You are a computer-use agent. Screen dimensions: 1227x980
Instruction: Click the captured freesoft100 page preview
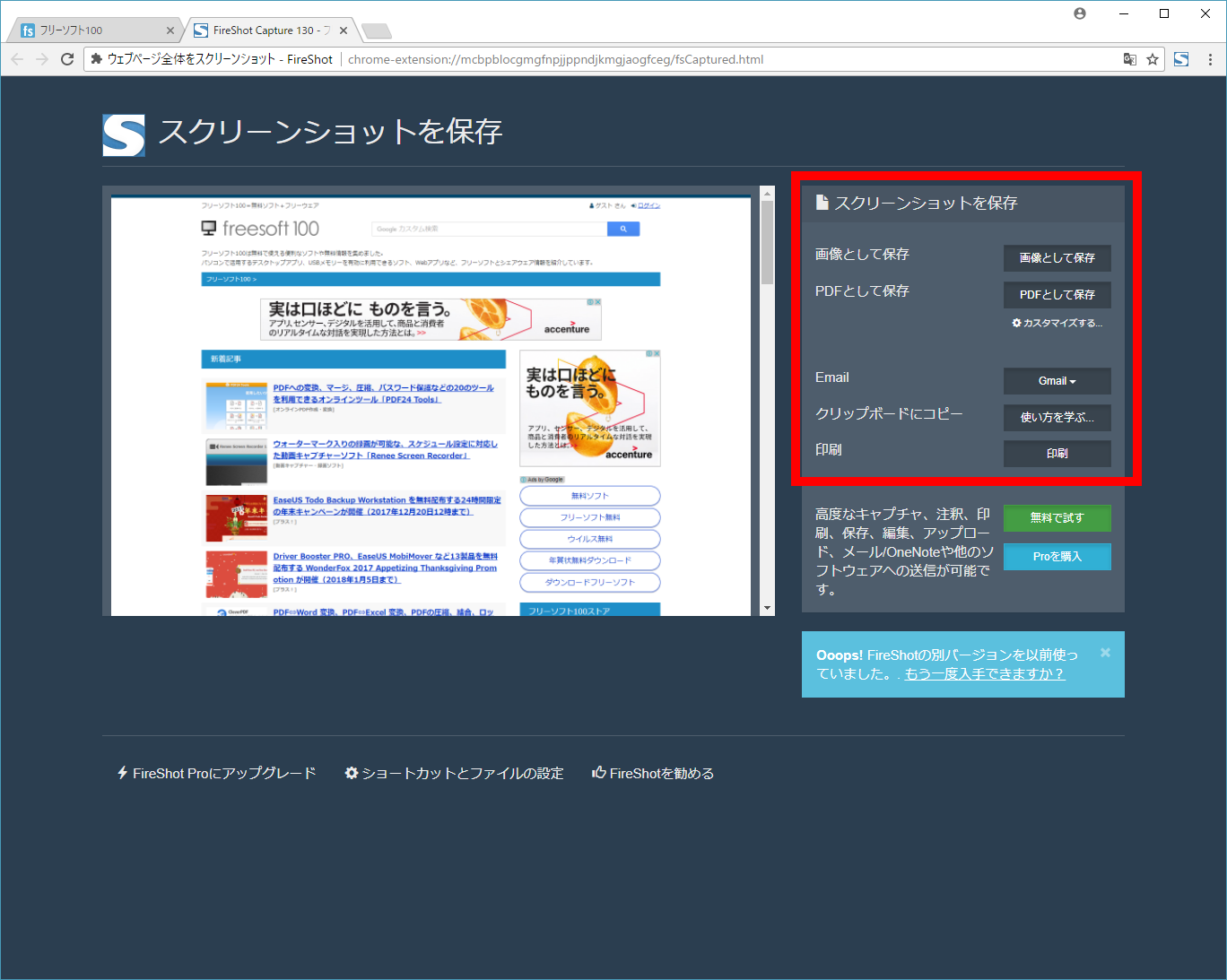click(431, 406)
